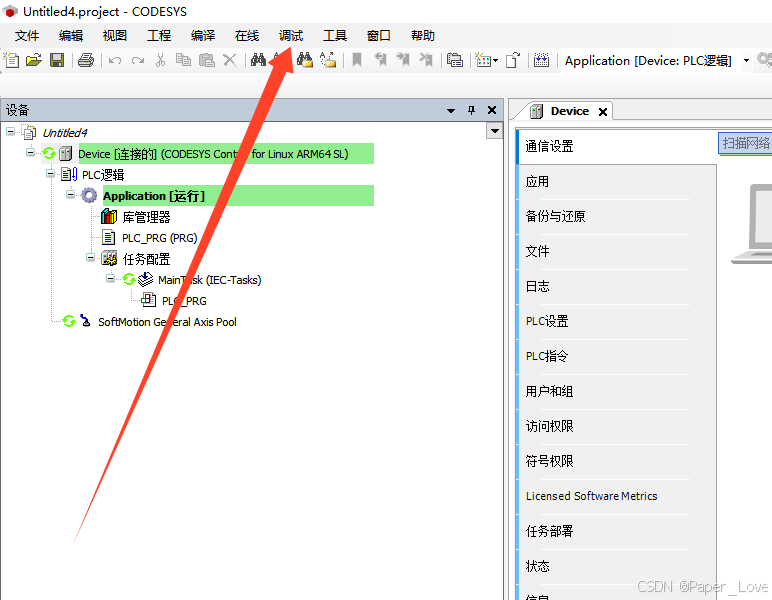Pin the 设备 panel with pushpin icon
Screen dimensions: 772x600
(x=471, y=110)
